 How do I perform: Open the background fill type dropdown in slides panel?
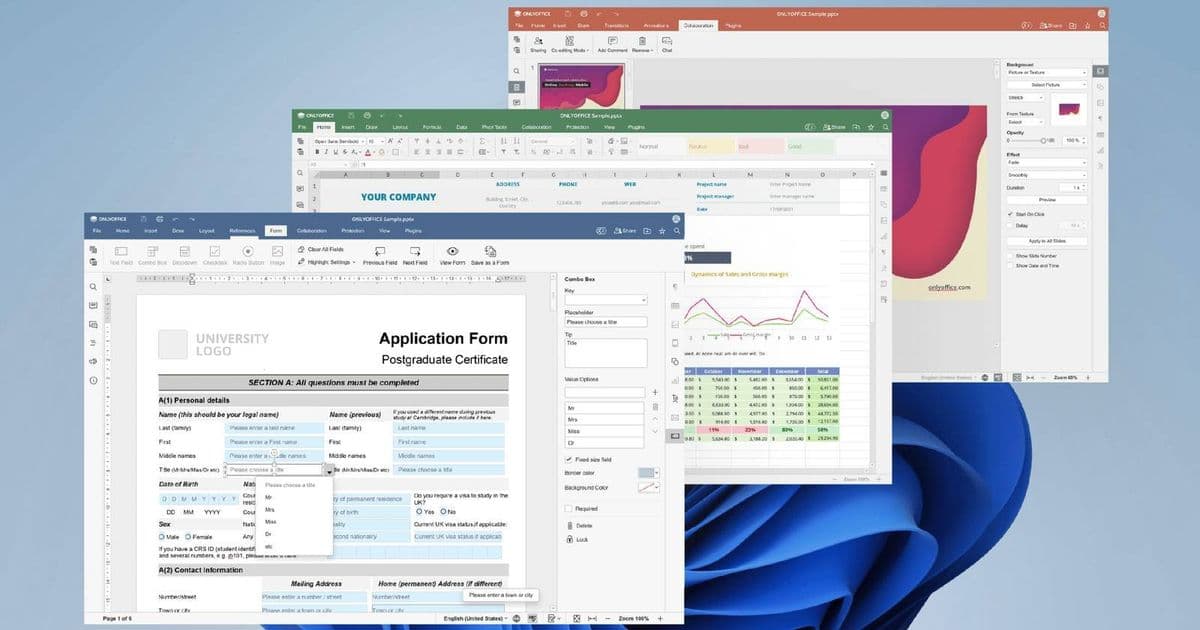click(x=1047, y=72)
